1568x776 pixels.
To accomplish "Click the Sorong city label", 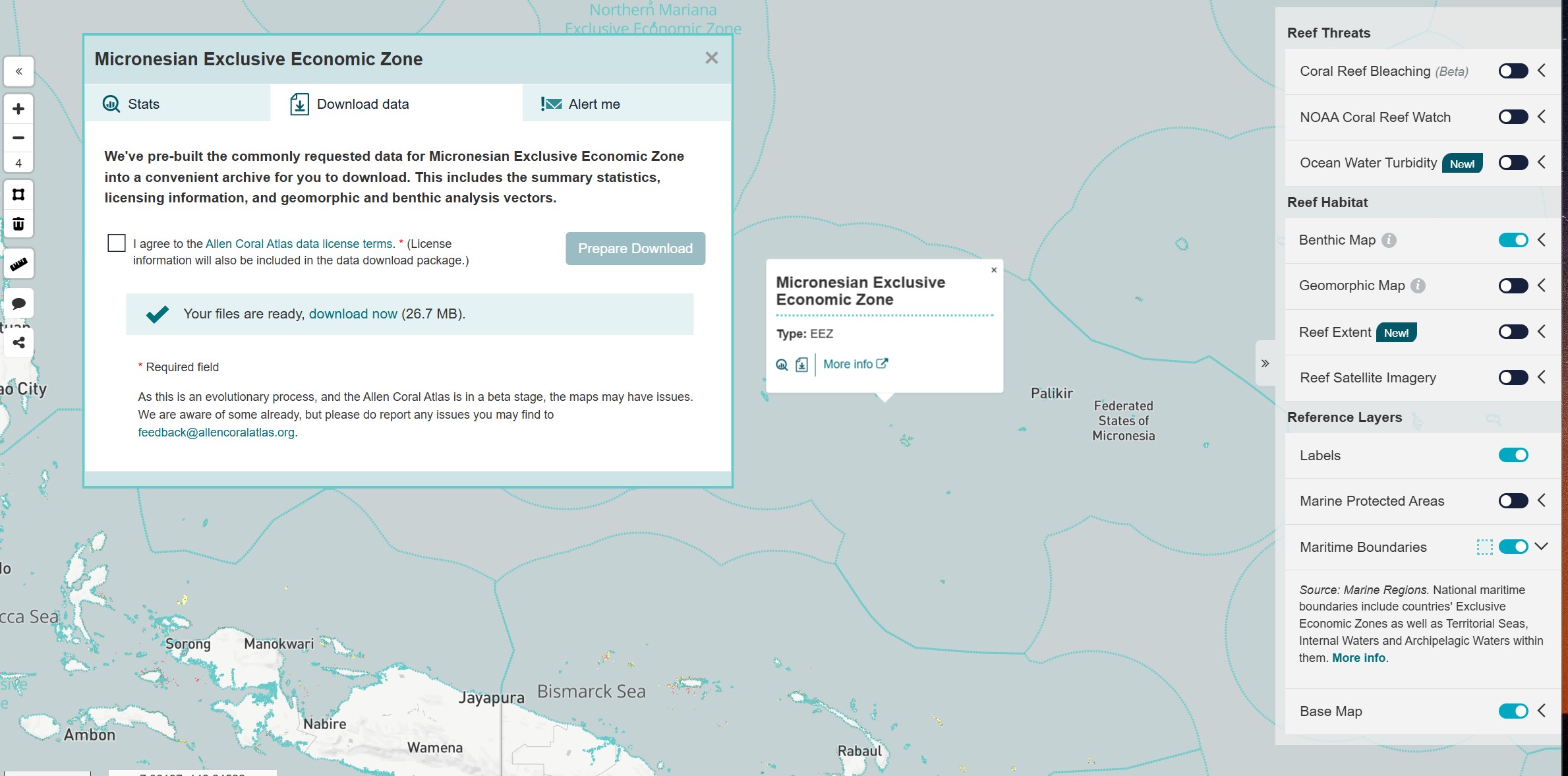I will [188, 644].
